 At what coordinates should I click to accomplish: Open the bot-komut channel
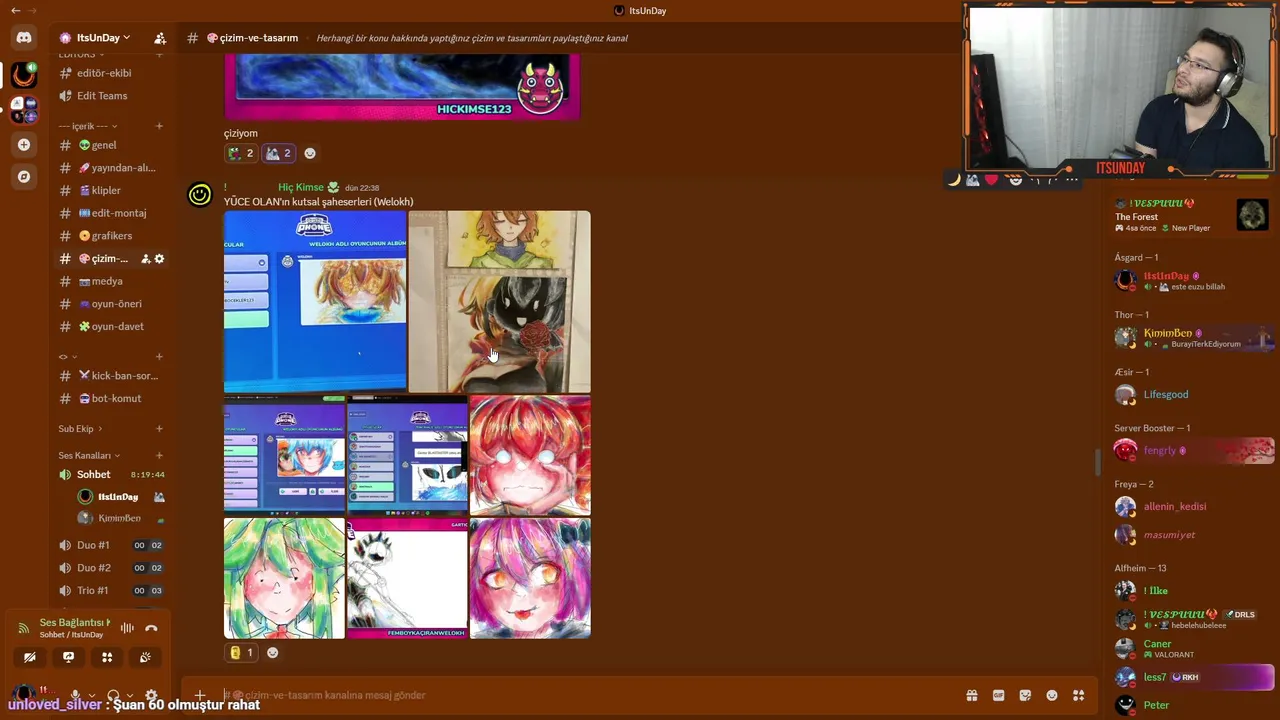pos(111,399)
